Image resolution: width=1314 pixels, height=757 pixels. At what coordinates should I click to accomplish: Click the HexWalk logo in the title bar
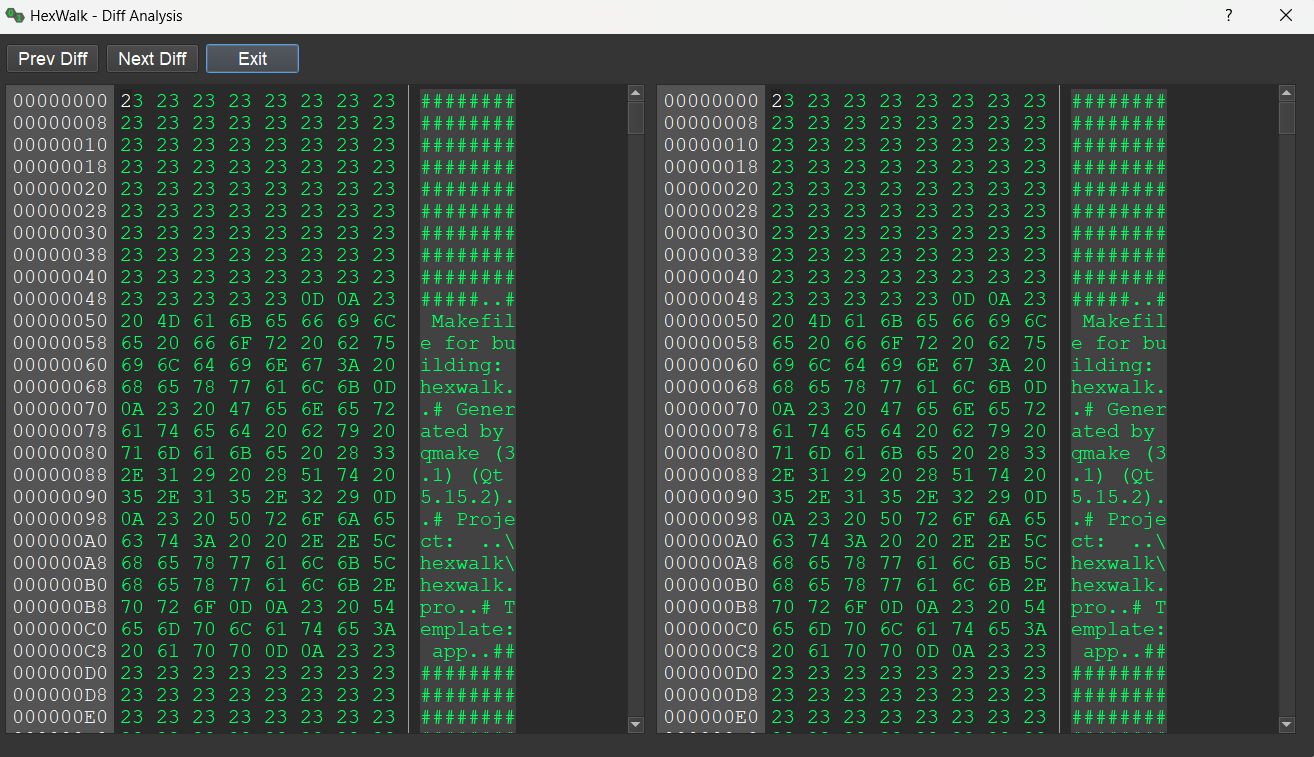coord(16,15)
